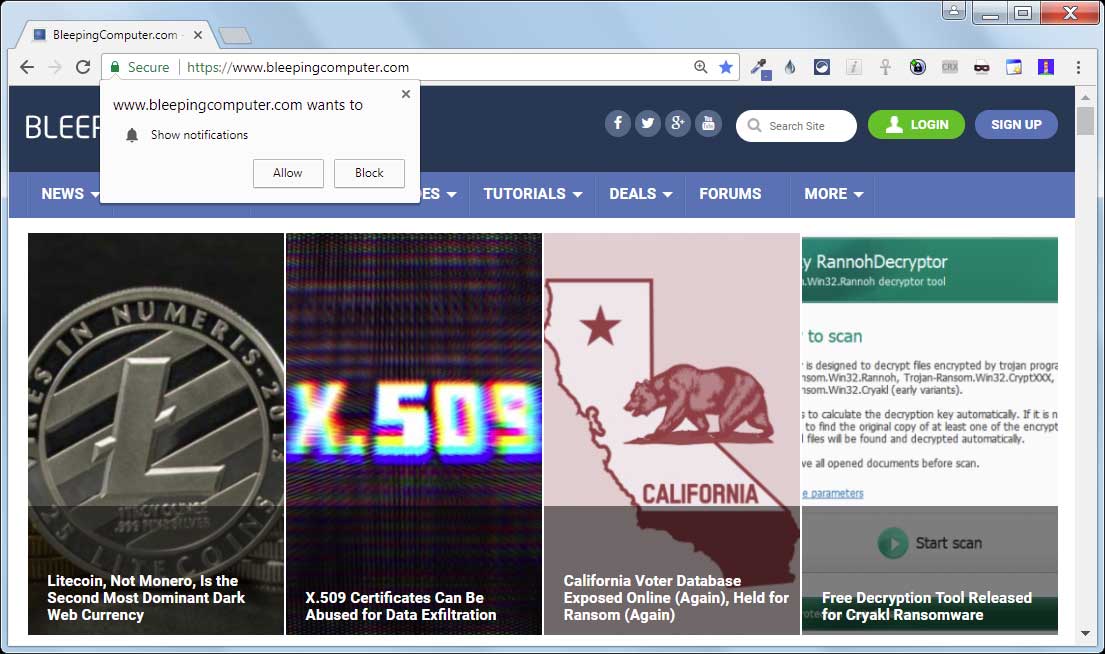Open California Voter Database article
This screenshot has width=1105, height=654.
coord(672,434)
